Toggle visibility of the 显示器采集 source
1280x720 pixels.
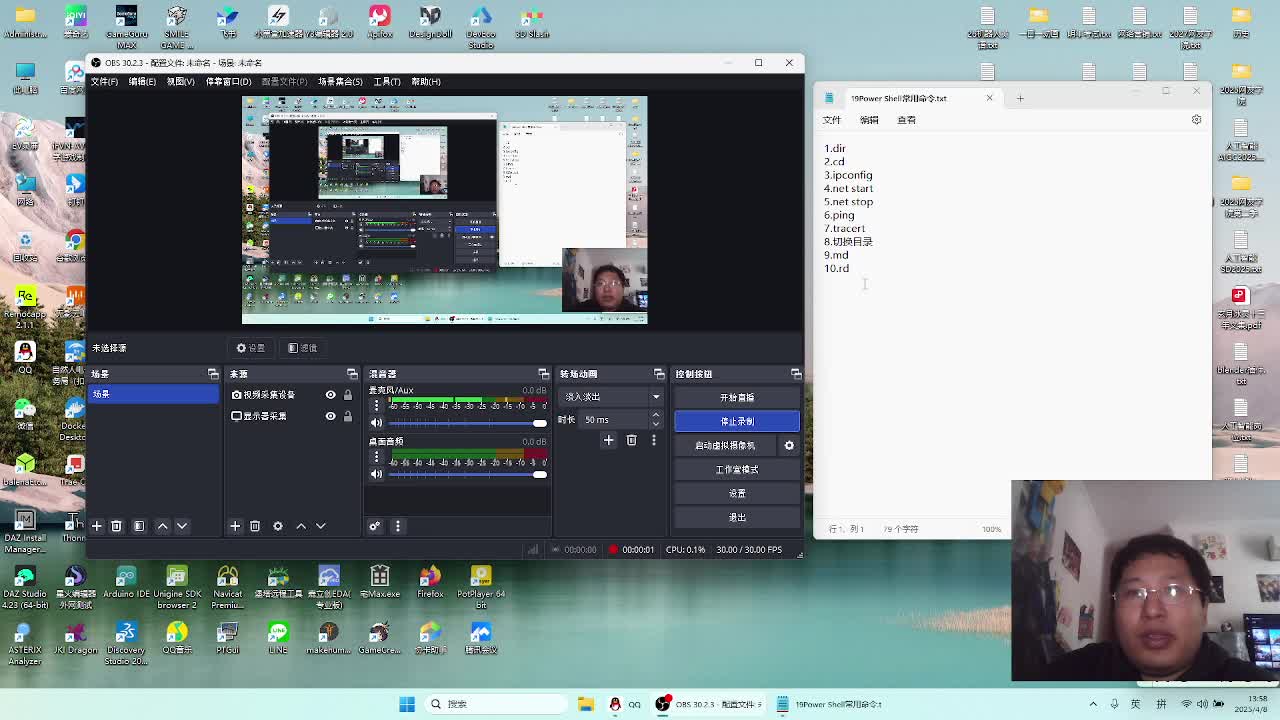tap(330, 416)
